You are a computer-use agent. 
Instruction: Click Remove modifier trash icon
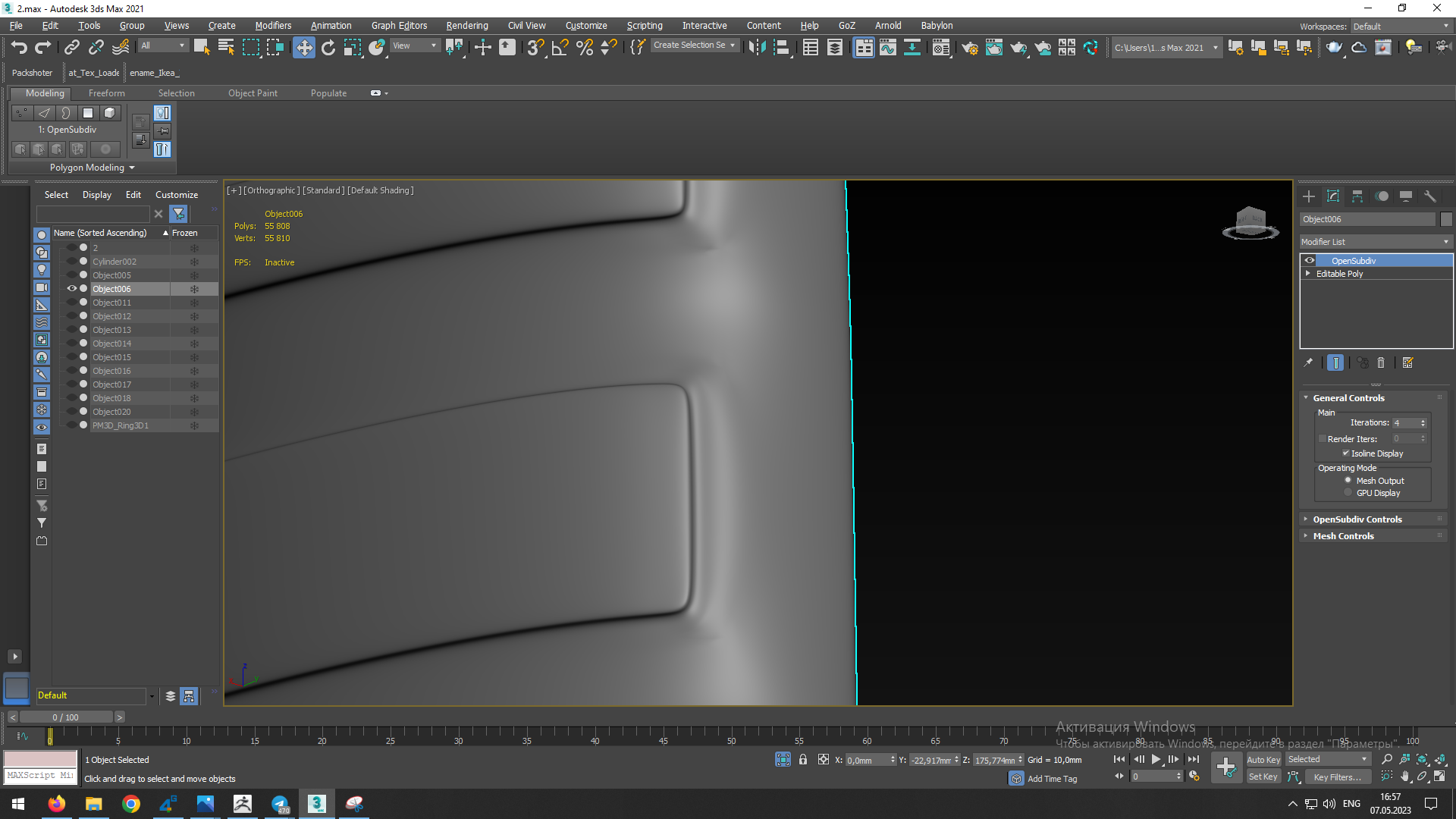point(1381,363)
